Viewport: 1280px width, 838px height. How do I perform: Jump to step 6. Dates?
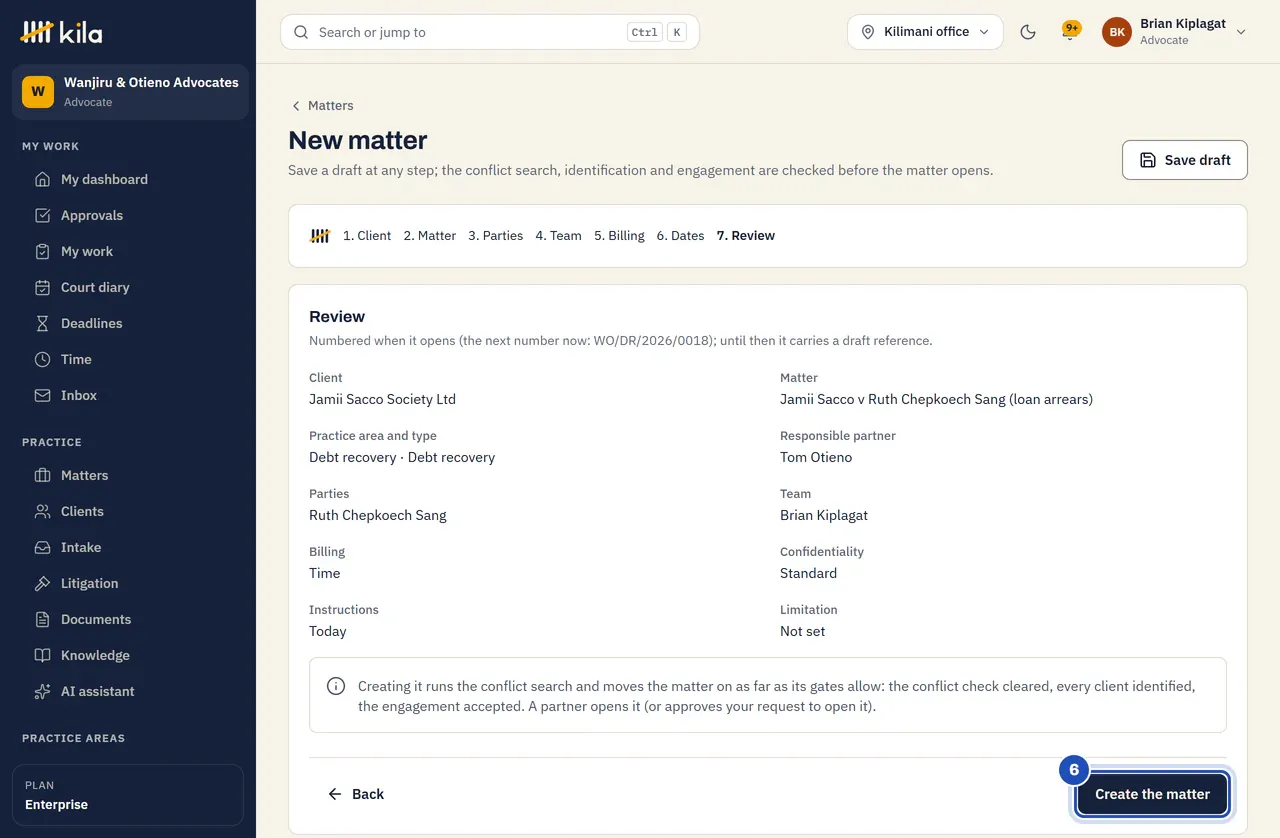pos(680,236)
